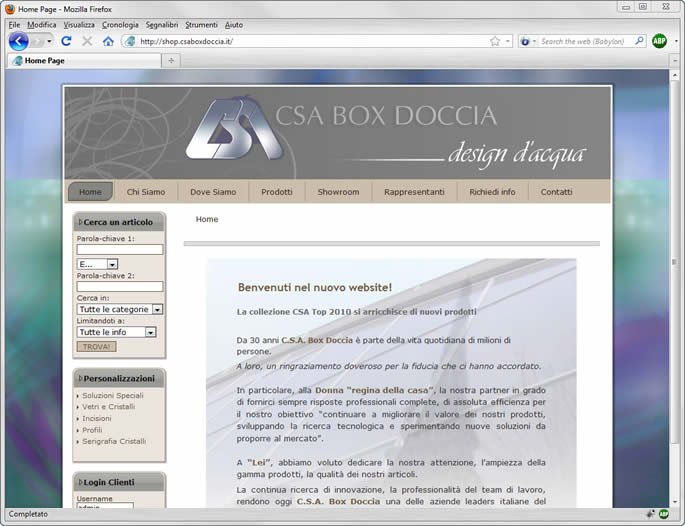Switch to the Prodotti navigation tab
The width and height of the screenshot is (685, 526).
277,192
